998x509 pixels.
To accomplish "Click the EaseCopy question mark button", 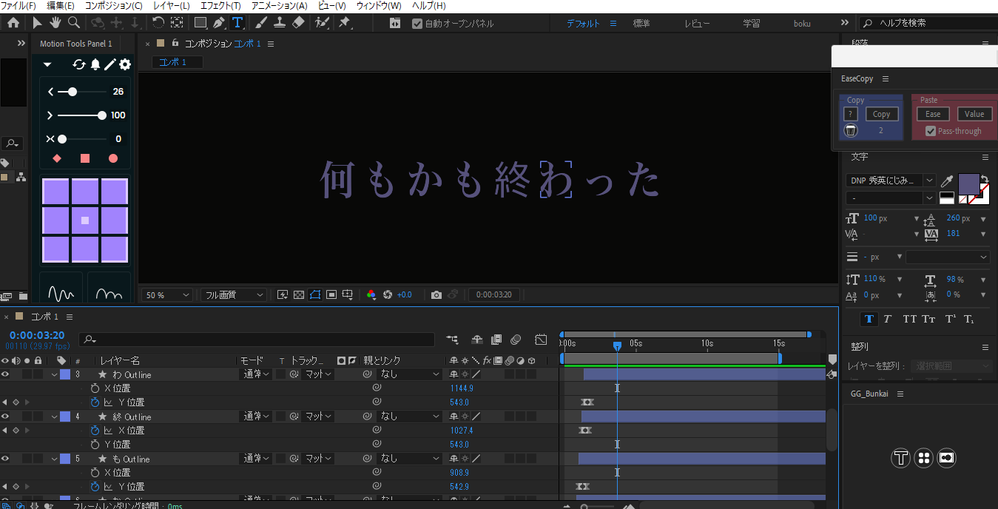I will [x=851, y=114].
